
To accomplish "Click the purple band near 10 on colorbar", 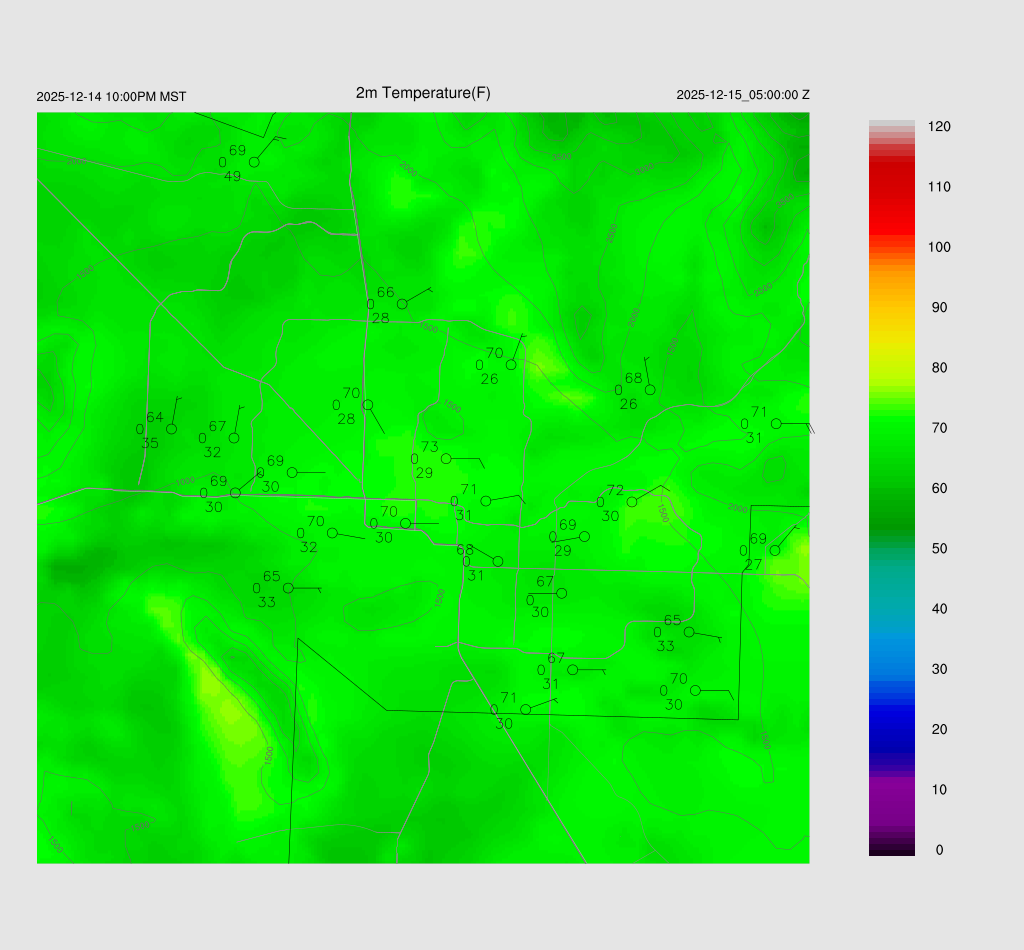I will [x=891, y=790].
